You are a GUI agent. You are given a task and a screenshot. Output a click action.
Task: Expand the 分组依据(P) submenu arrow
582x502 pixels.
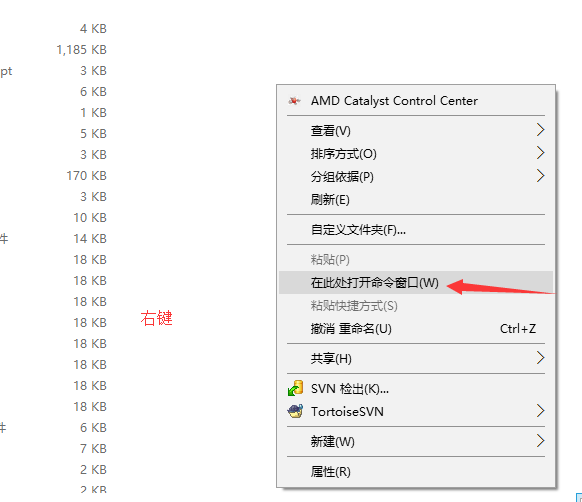pos(540,176)
